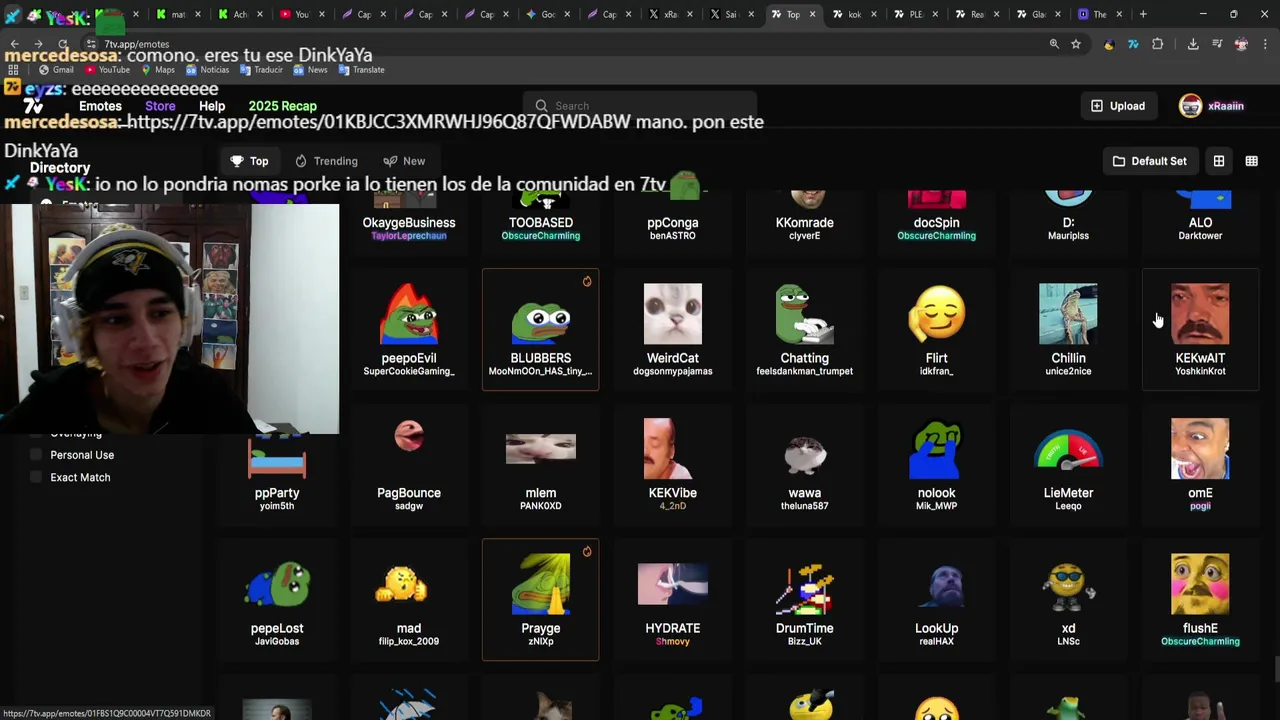The height and width of the screenshot is (720, 1280).
Task: Reload the page with the refresh icon
Action: pos(62,44)
